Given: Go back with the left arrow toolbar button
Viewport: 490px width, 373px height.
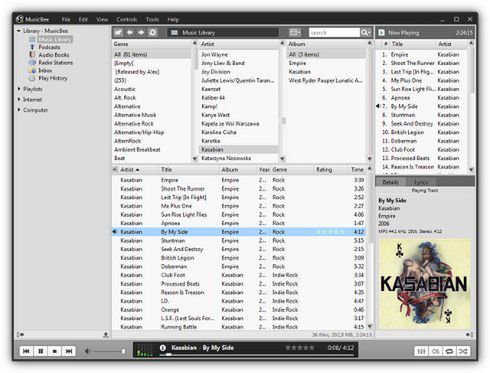Looking at the screenshot, I should coord(130,33).
